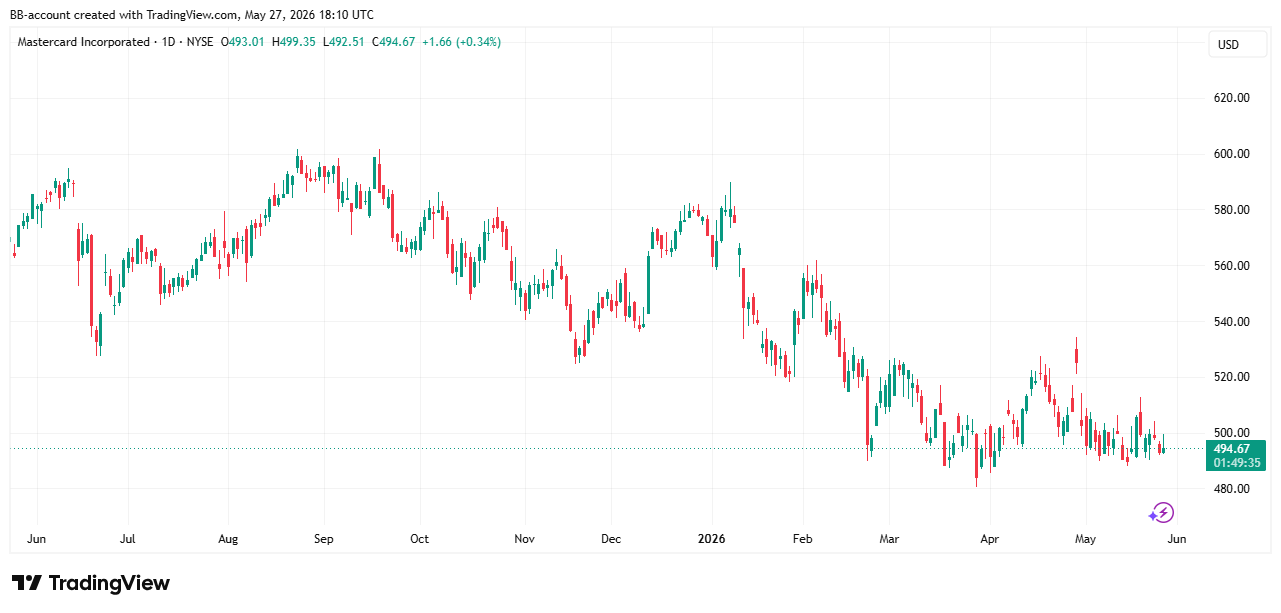Click the May marker on time axis

click(x=1085, y=539)
